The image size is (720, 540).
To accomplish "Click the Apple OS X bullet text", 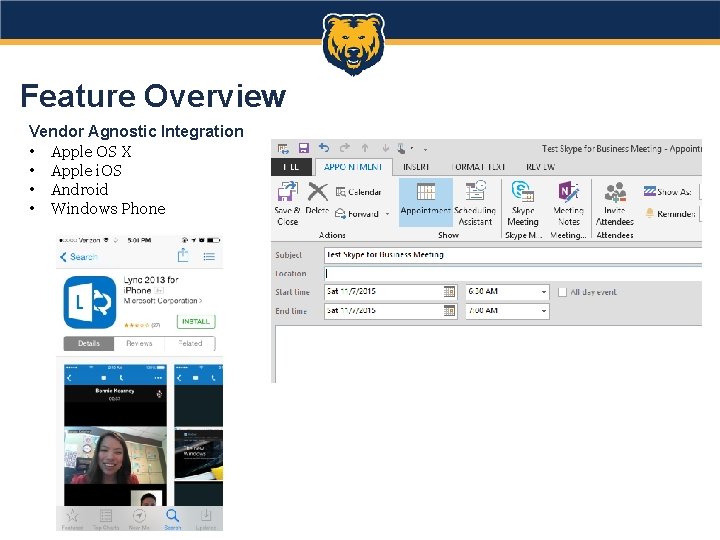I will 91,152.
